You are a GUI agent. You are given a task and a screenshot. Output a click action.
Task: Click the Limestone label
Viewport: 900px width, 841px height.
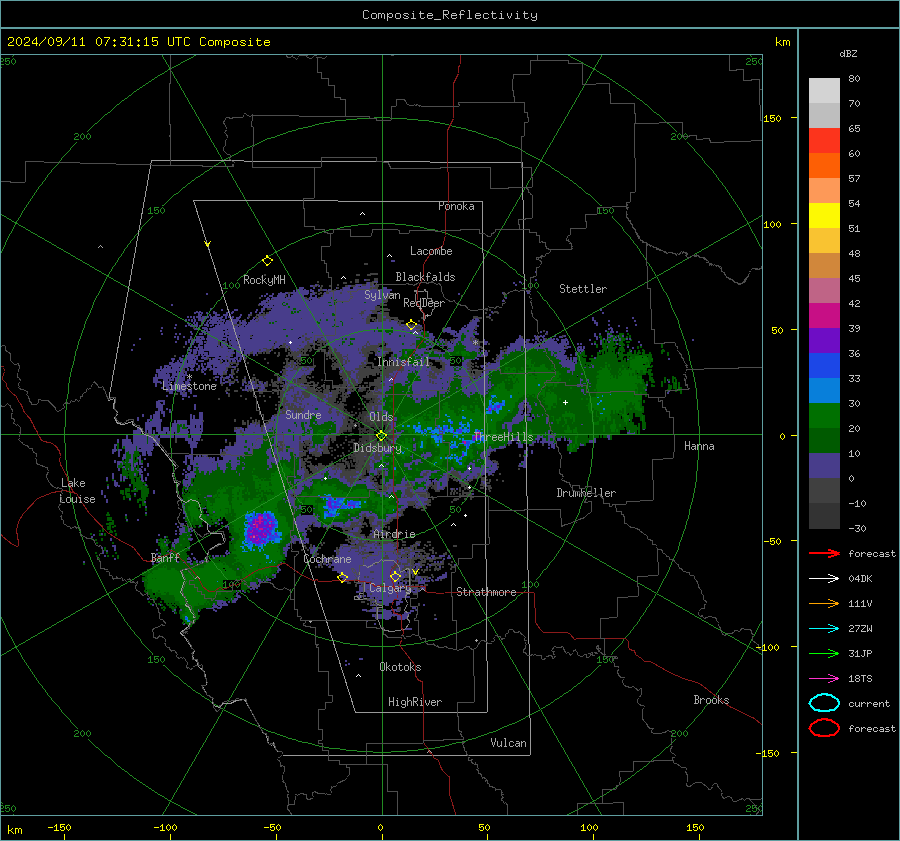click(x=189, y=386)
